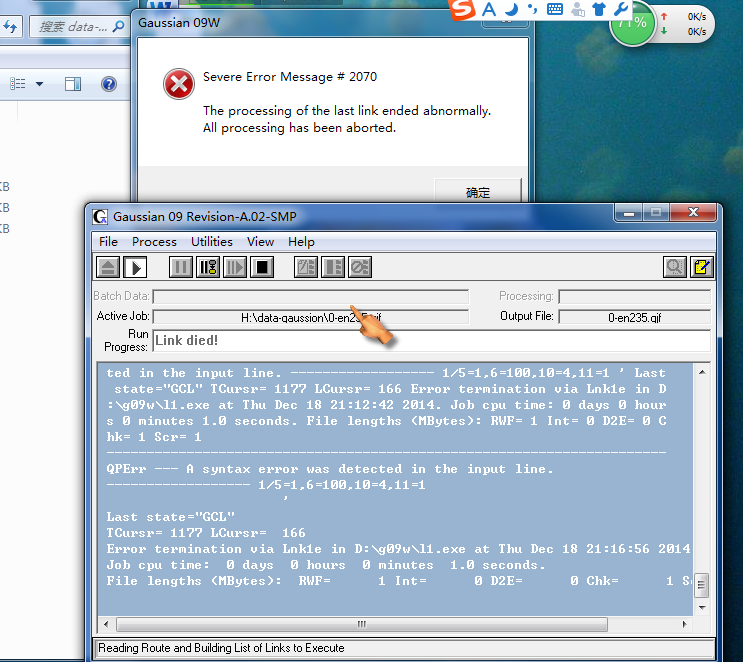Click the Kill batch toolbar icon

click(x=360, y=267)
